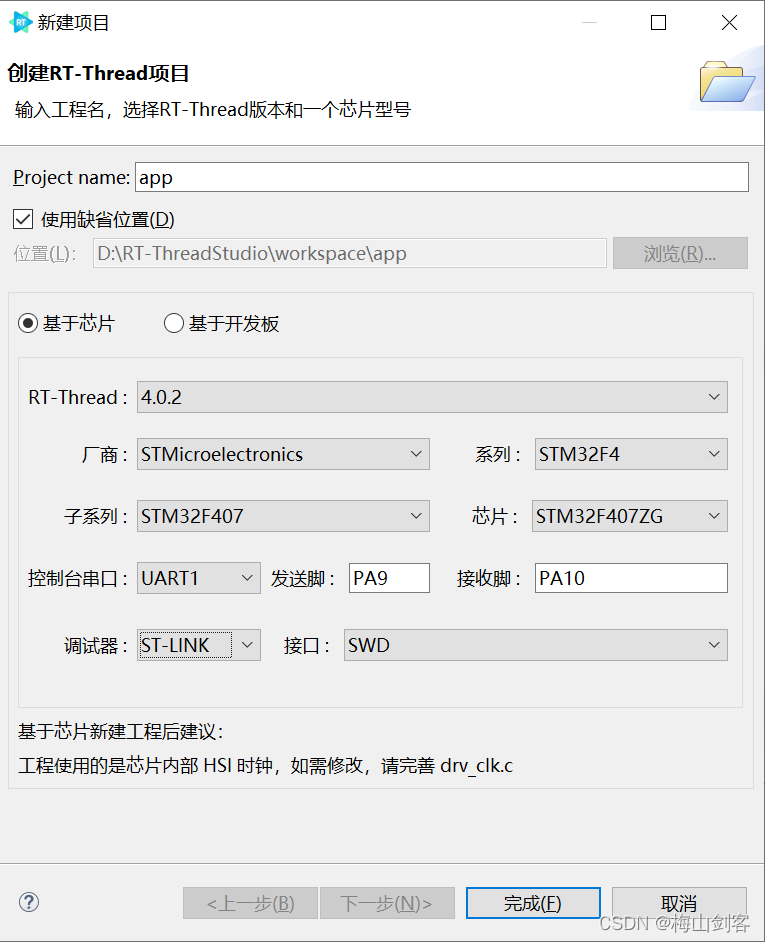Open the 子系列 STM32F407 dropdown
This screenshot has width=765, height=942.
(283, 516)
